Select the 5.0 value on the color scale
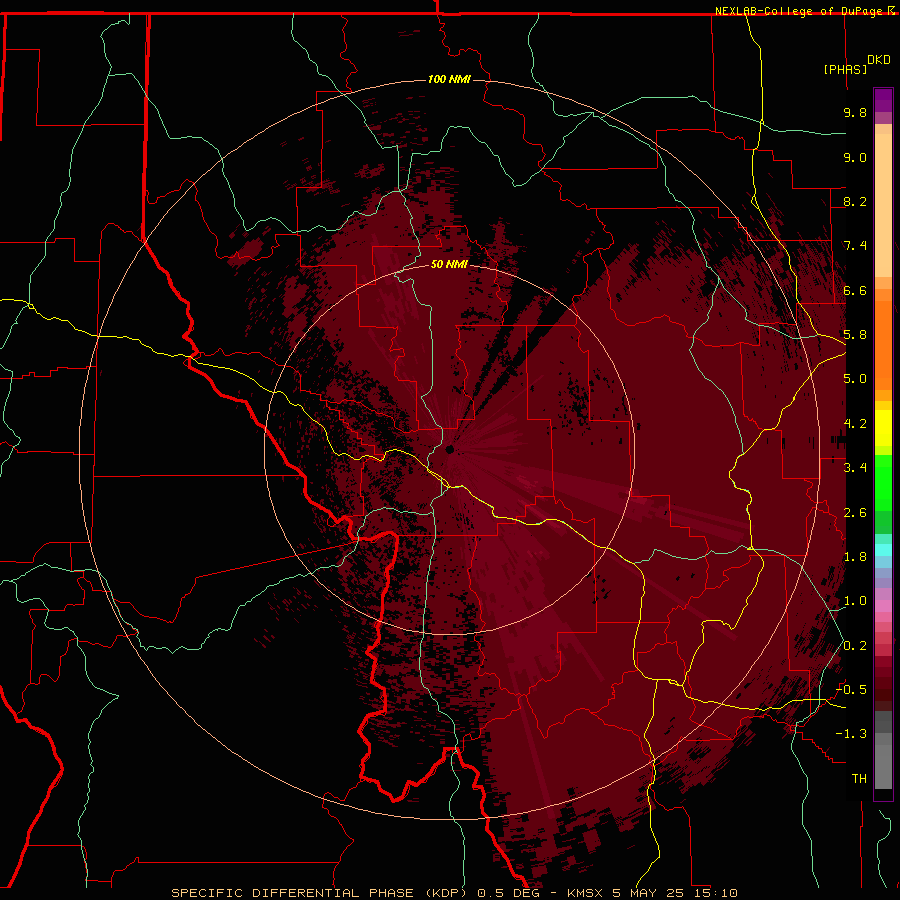This screenshot has width=900, height=900. pos(855,379)
